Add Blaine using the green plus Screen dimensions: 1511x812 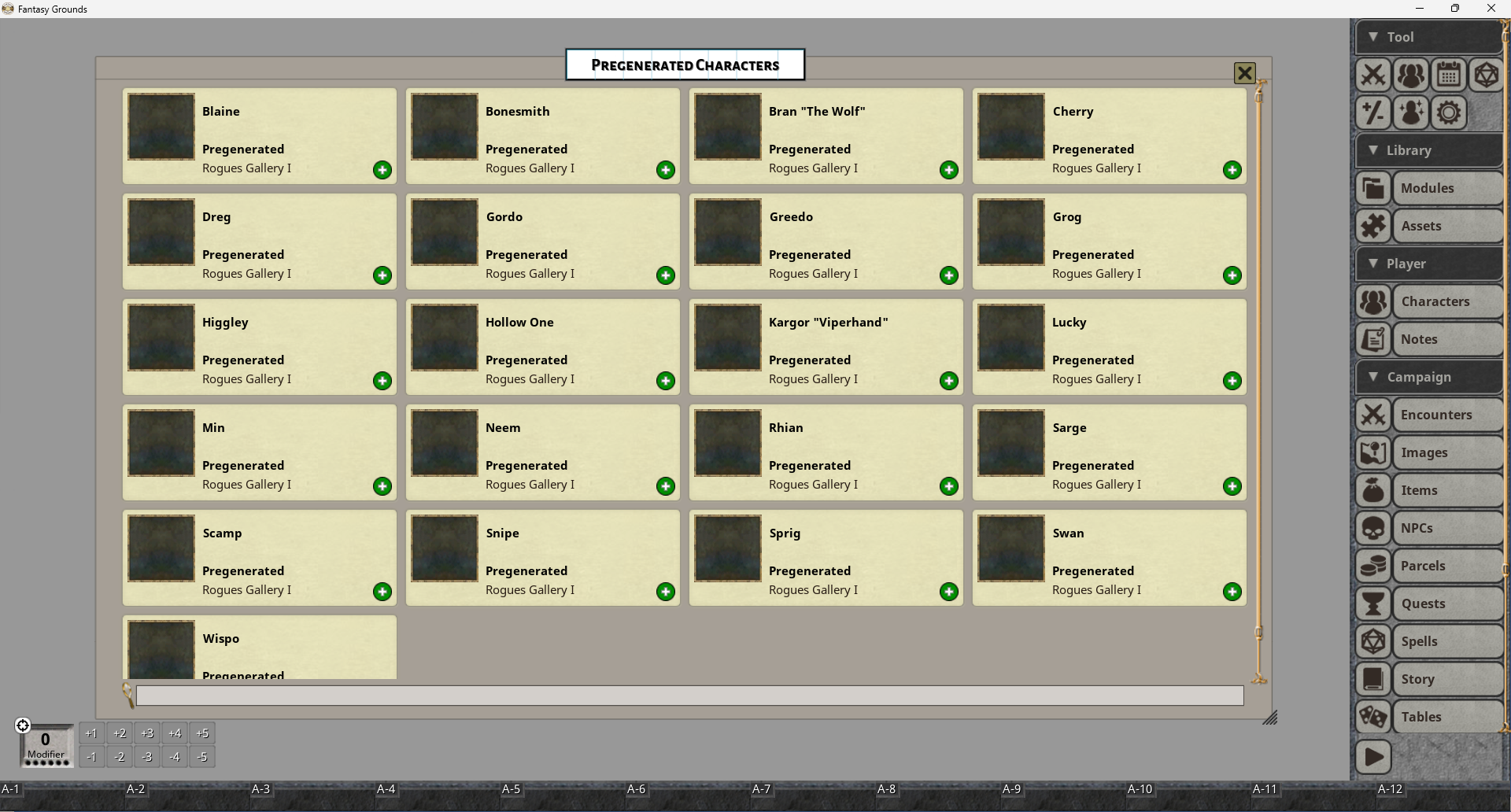[x=382, y=170]
